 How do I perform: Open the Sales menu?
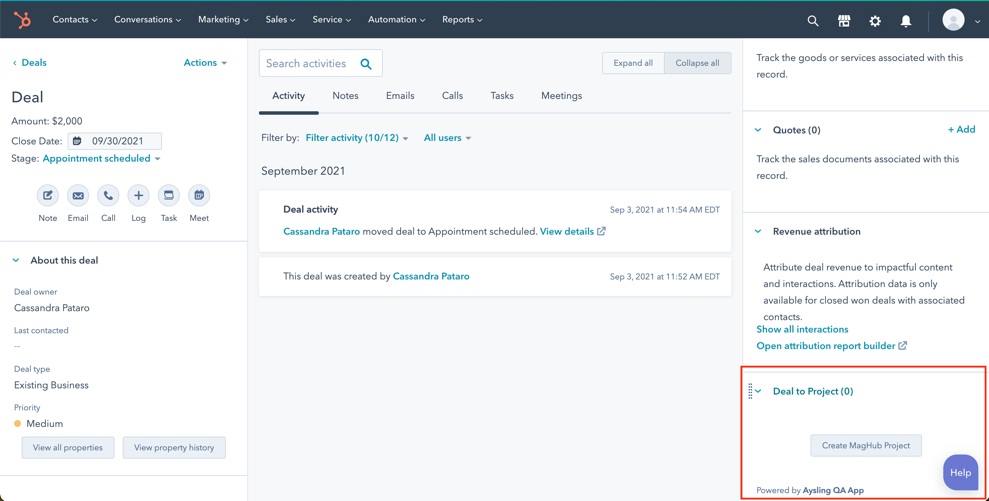(x=280, y=20)
